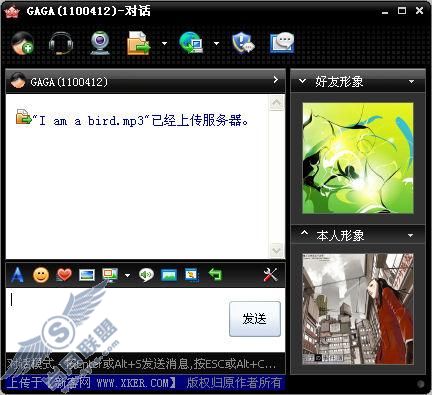Click the send file folder icon
The width and height of the screenshot is (432, 395).
pos(139,43)
